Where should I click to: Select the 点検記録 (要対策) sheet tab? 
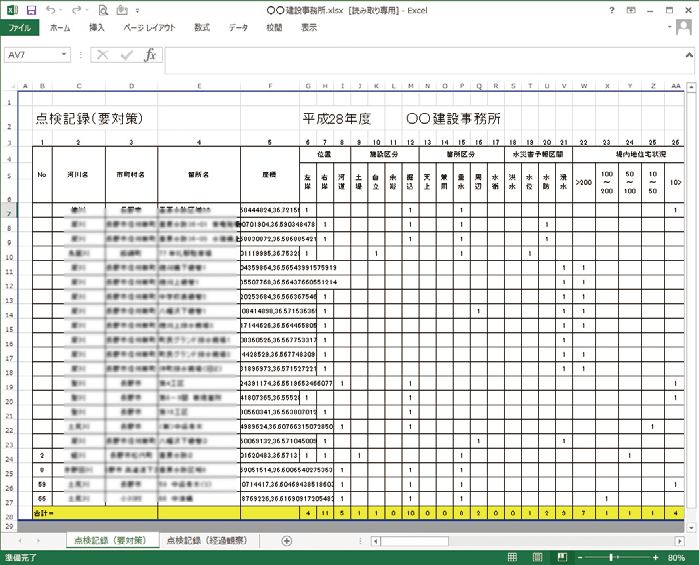110,540
